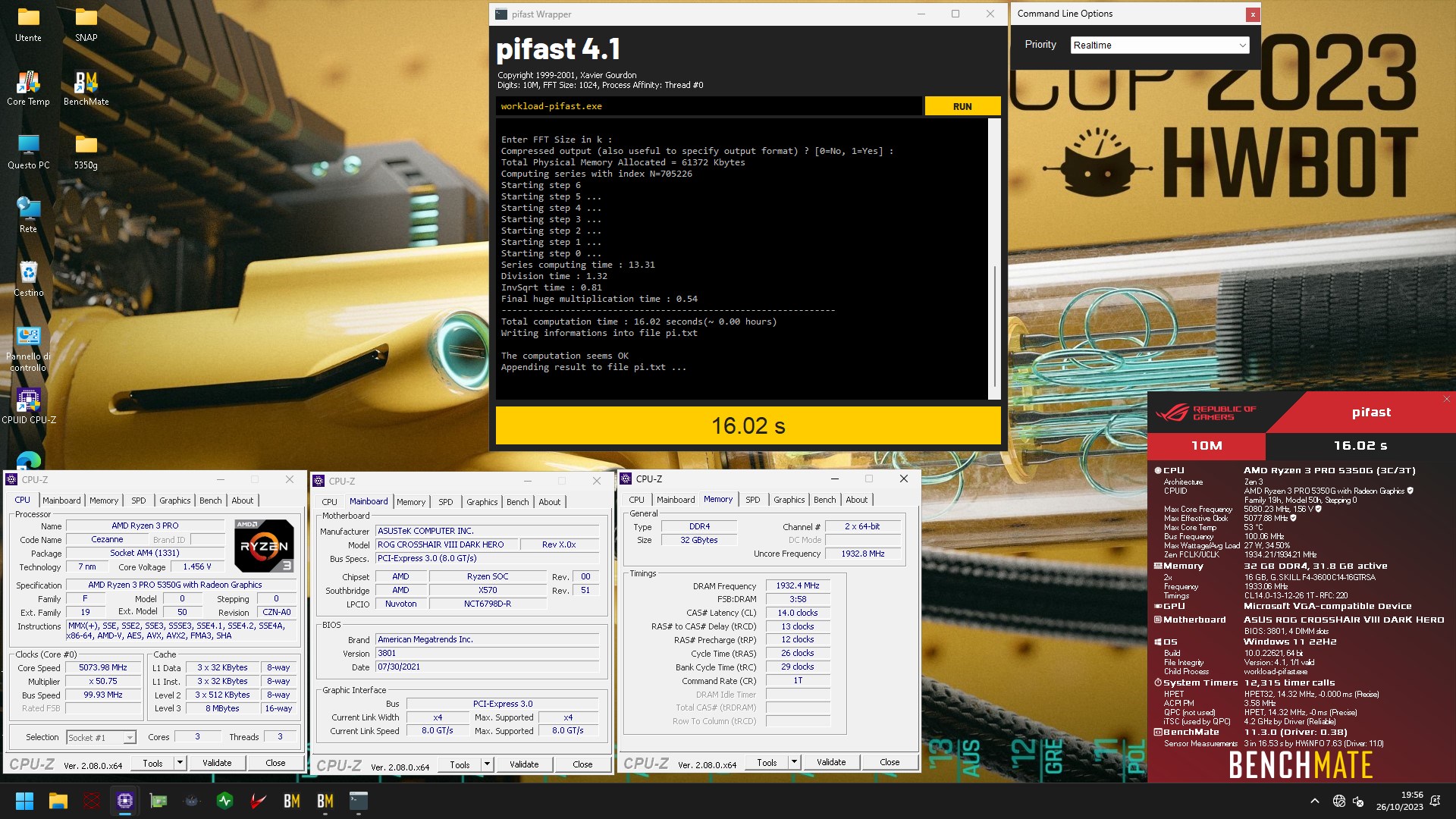This screenshot has height=819, width=1456.
Task: Open the HWBOT cat-face taskbar icon
Action: tap(191, 801)
